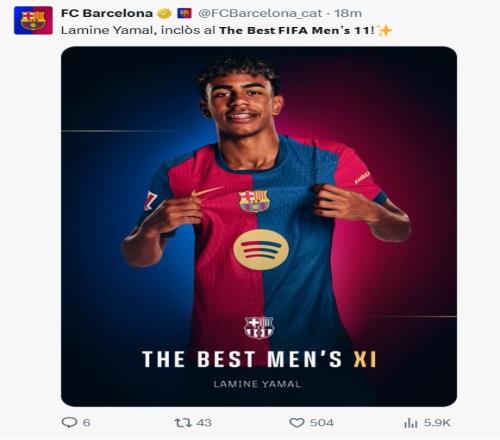
Task: Click the small Barça affiliate badge beside name
Action: click(x=184, y=13)
